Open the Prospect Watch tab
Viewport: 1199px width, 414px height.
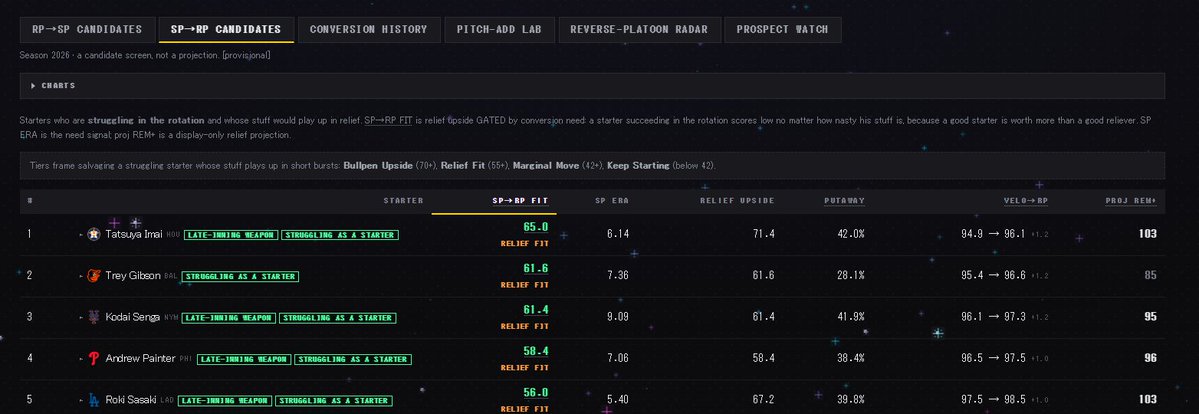pos(782,30)
